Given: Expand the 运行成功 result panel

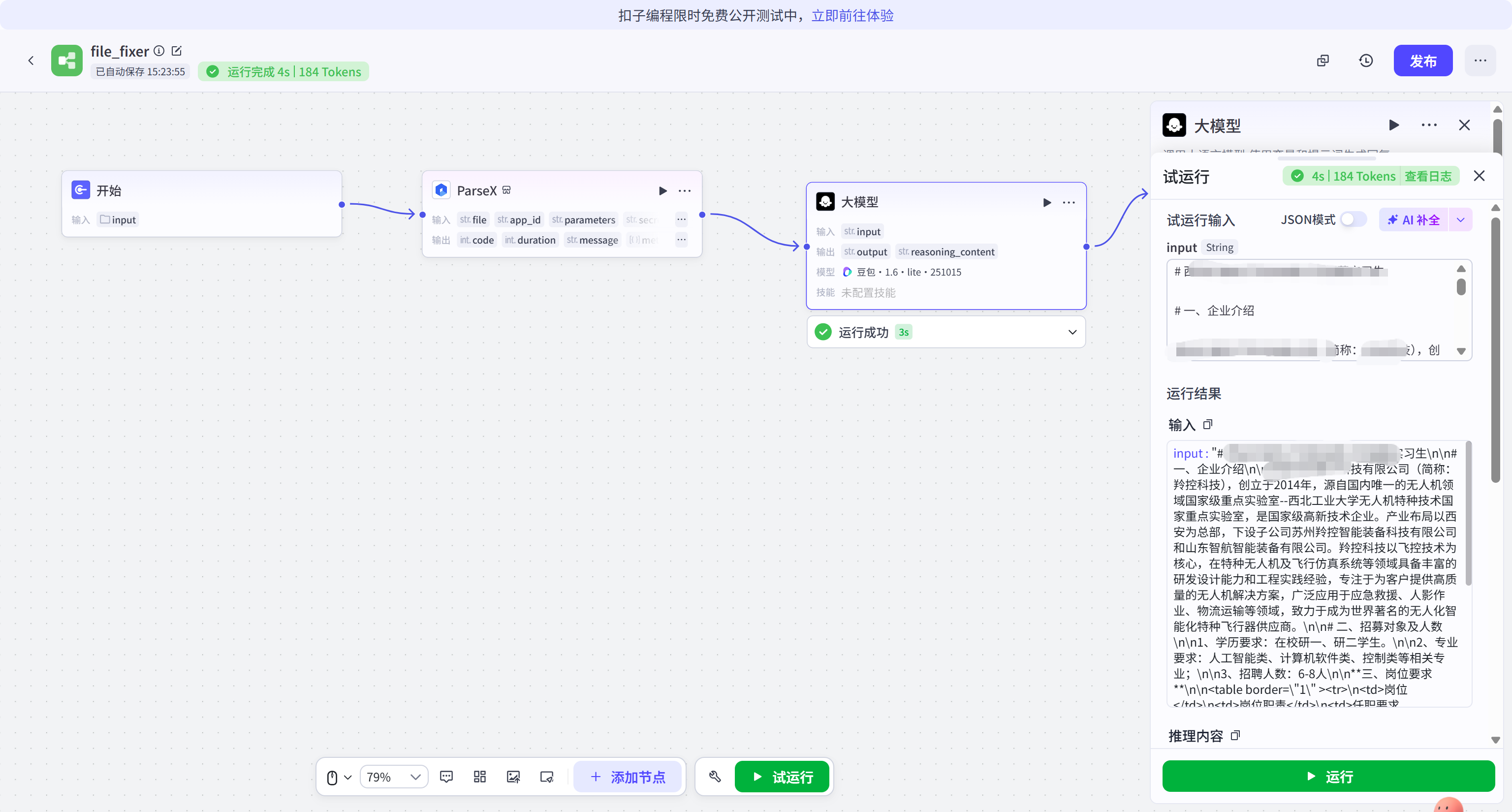Looking at the screenshot, I should click(x=1072, y=332).
